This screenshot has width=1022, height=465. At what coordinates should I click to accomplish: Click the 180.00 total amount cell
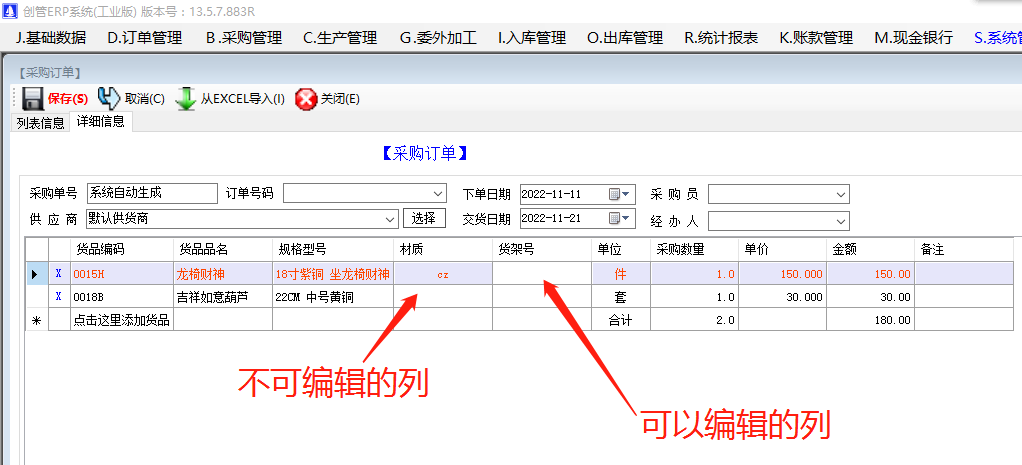tap(870, 320)
